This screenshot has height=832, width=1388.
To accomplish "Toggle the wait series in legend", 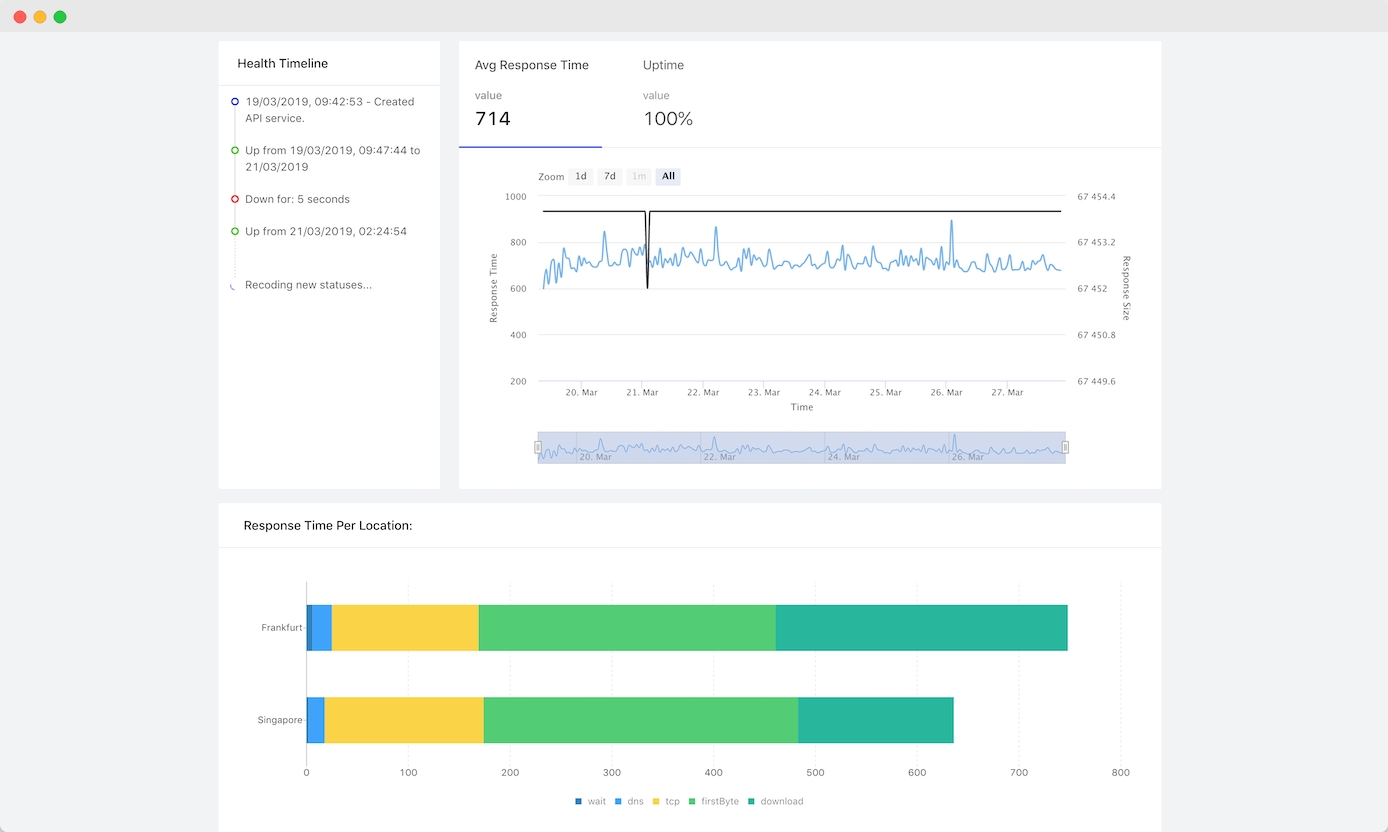I will tap(591, 801).
